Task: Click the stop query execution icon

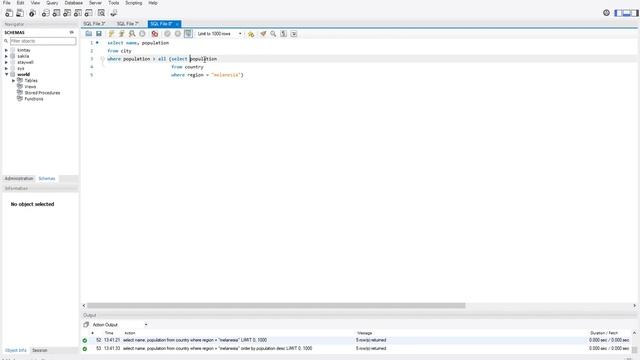Action: click(142, 34)
